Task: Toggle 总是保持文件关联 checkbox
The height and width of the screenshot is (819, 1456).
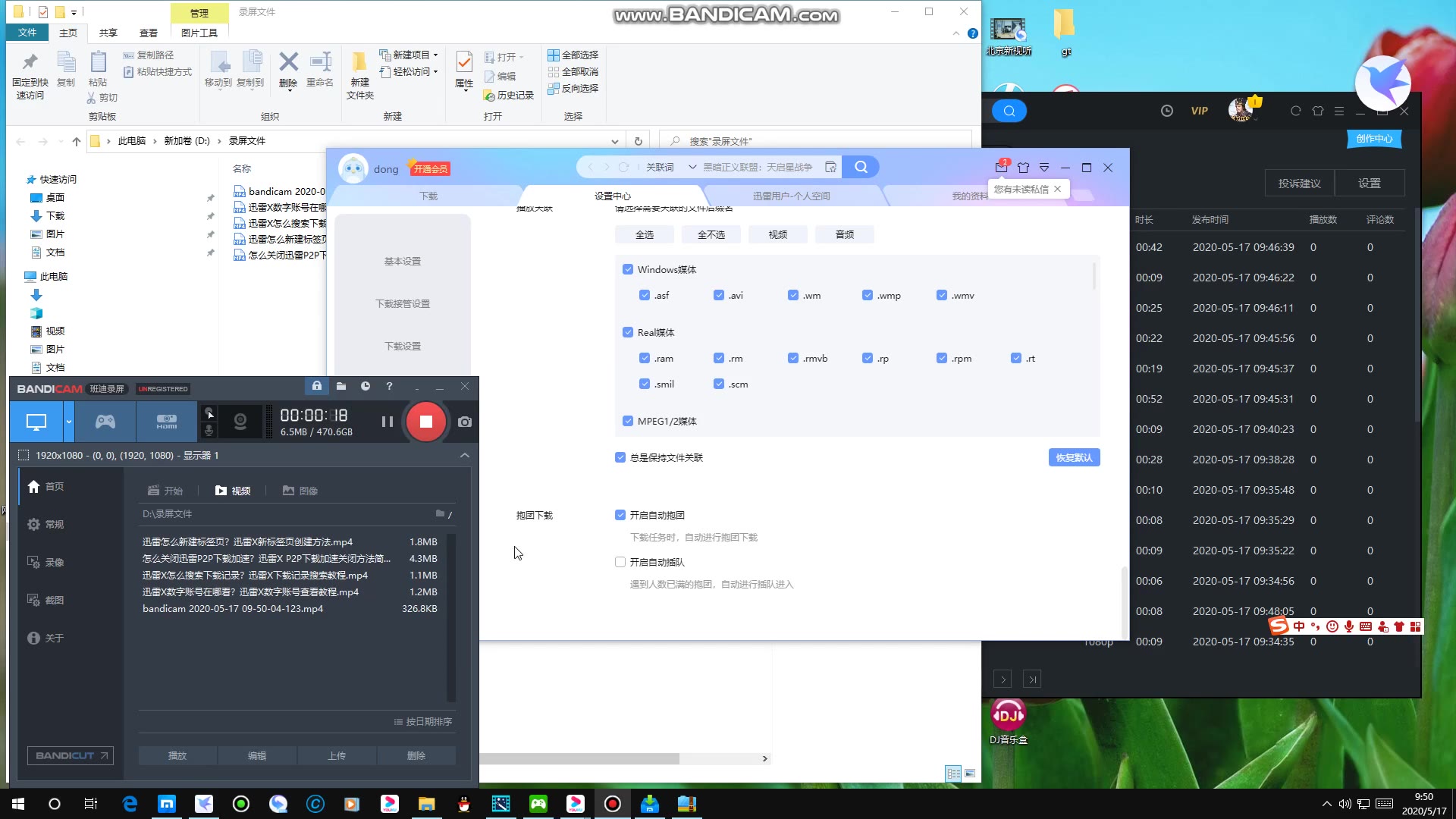Action: (x=620, y=457)
